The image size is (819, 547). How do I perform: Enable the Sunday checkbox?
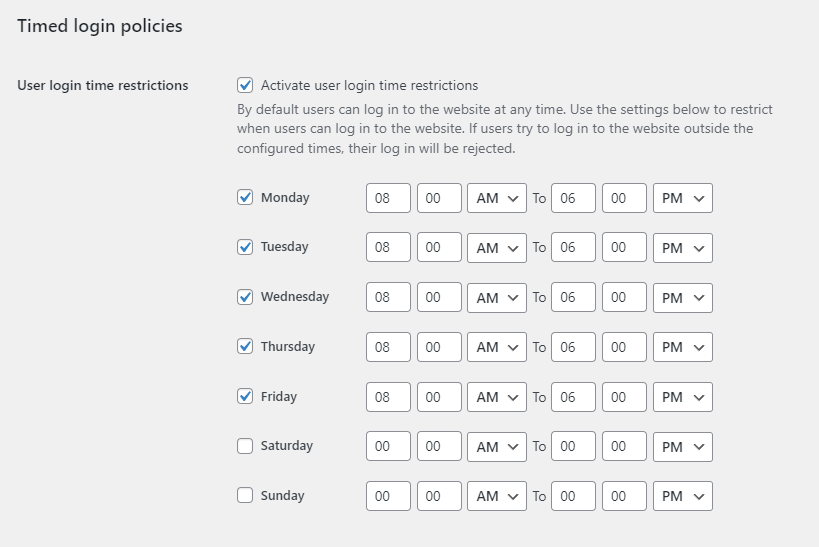245,496
